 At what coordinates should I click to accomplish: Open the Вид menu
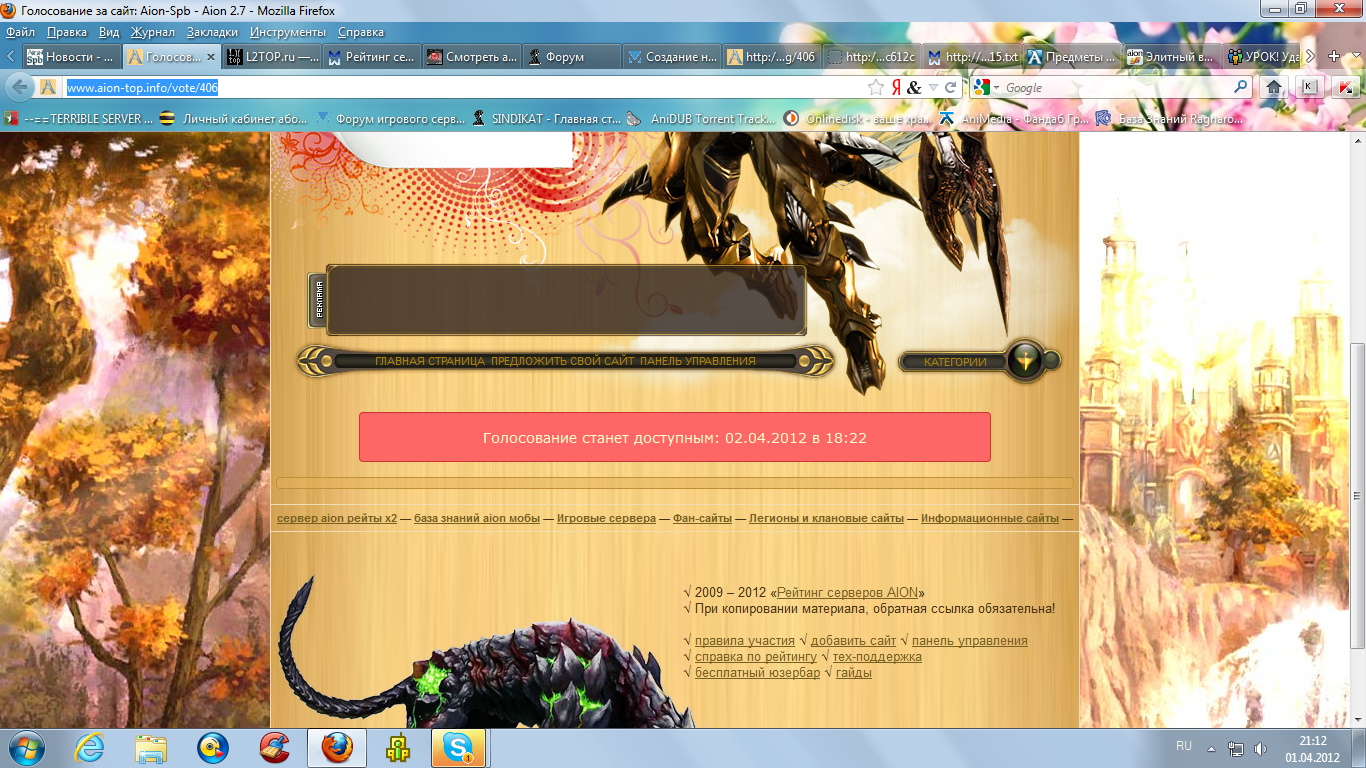109,32
